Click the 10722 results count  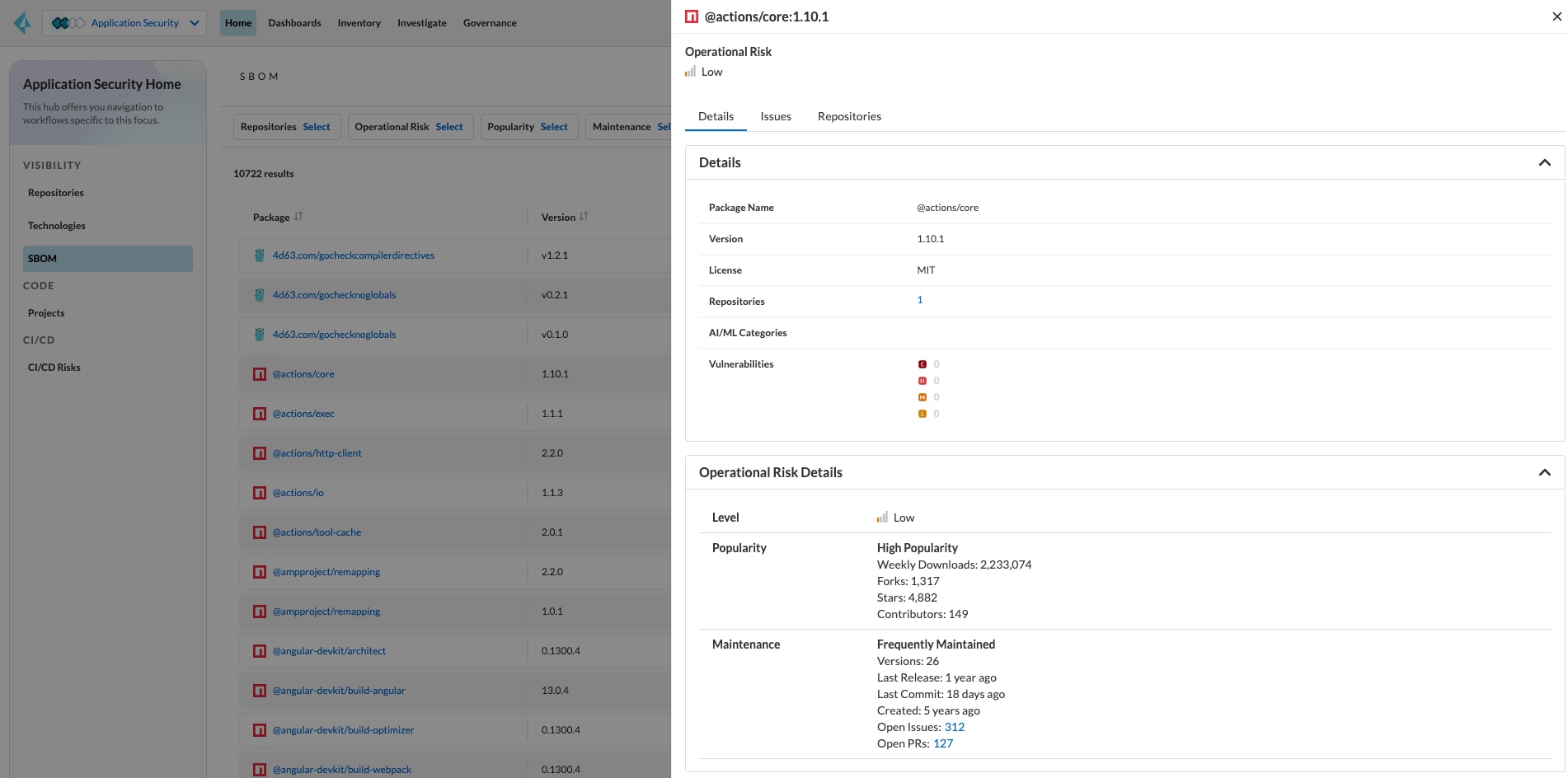tap(264, 174)
